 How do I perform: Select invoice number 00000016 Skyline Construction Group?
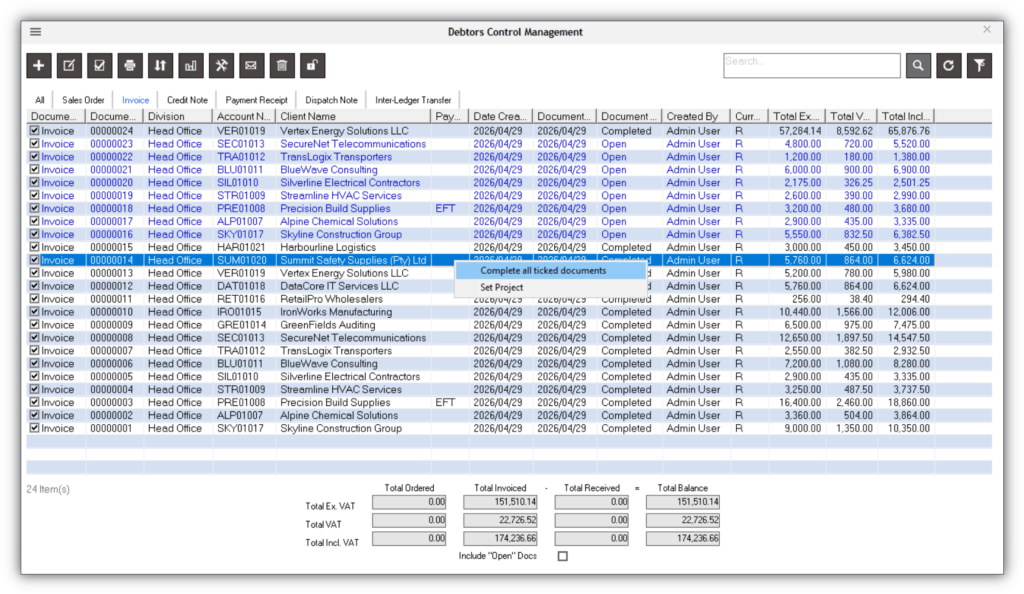click(x=111, y=234)
